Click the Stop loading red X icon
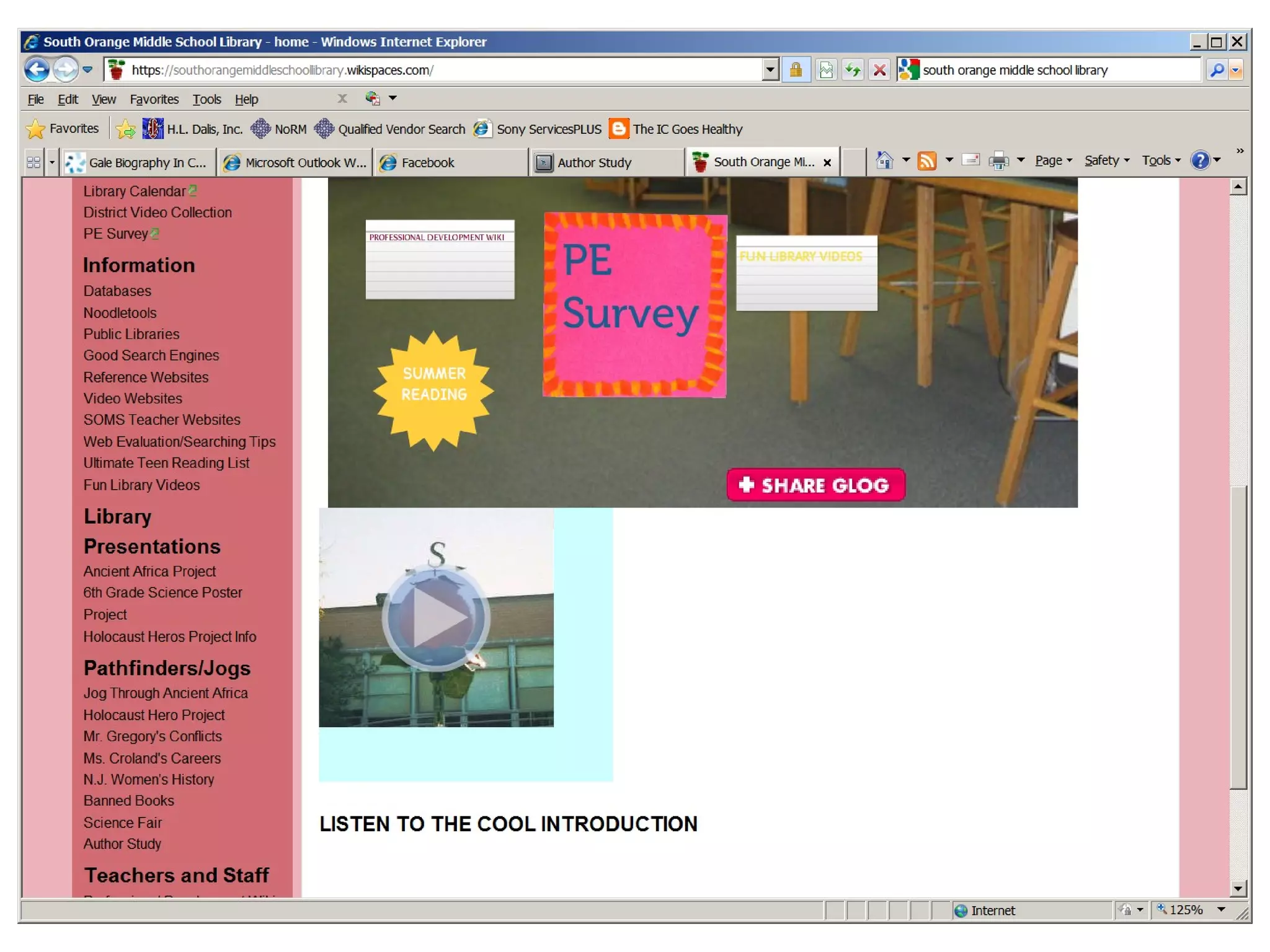 point(879,70)
